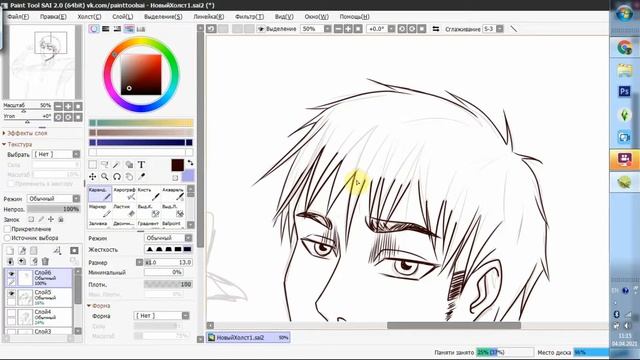This screenshot has width=640, height=360.
Task: Open Photoshop from the Windows taskbar
Action: click(x=624, y=91)
